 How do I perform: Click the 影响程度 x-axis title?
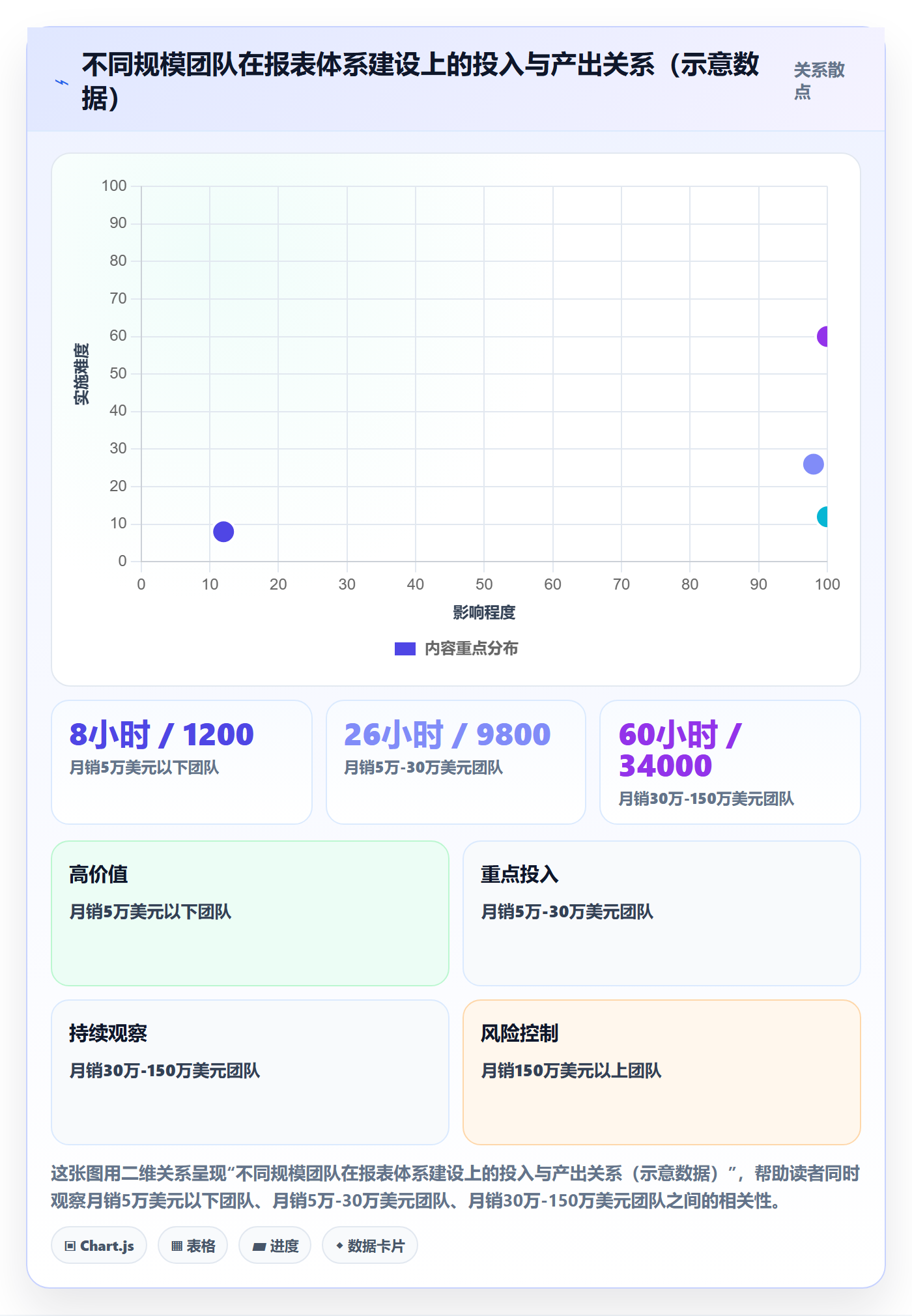[484, 612]
